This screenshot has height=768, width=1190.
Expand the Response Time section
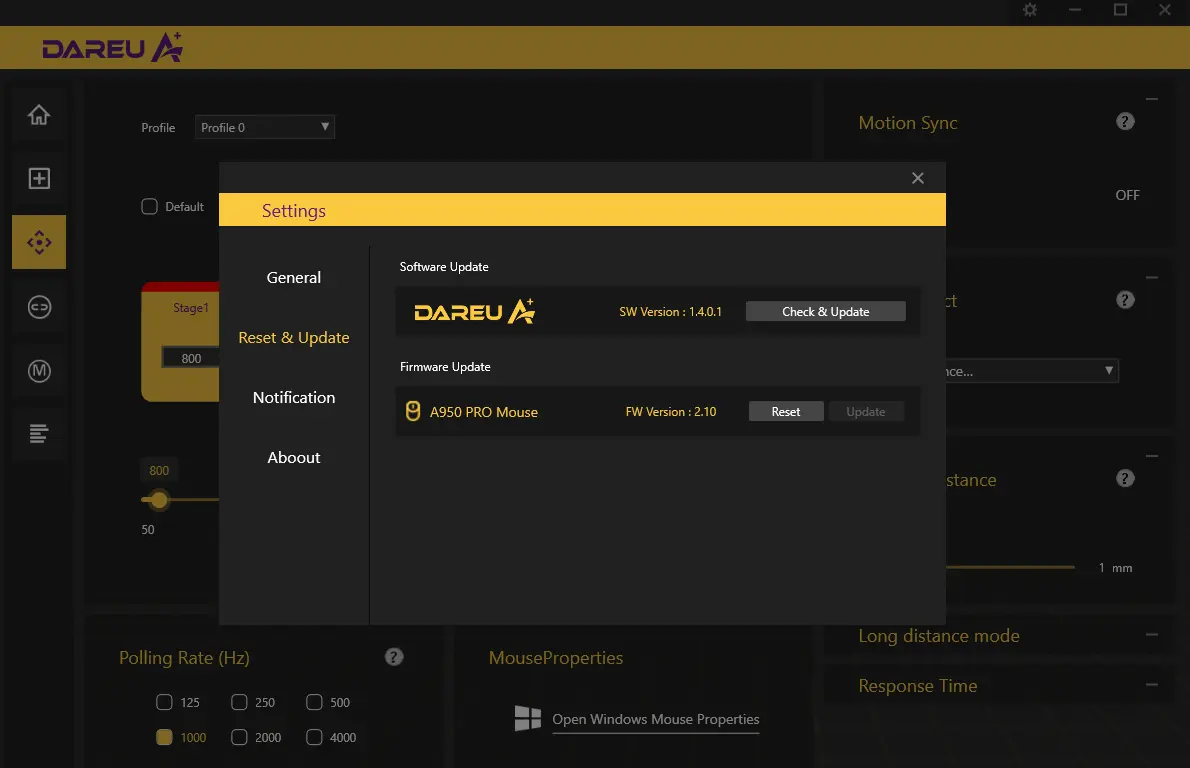coord(1151,685)
